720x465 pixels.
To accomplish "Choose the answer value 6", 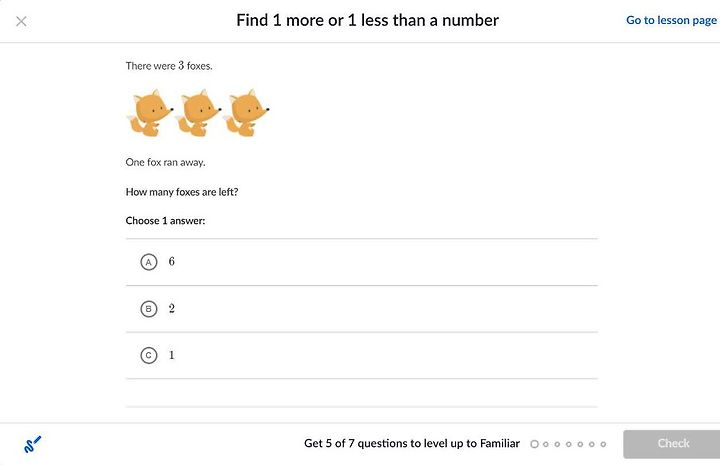I will [171, 261].
